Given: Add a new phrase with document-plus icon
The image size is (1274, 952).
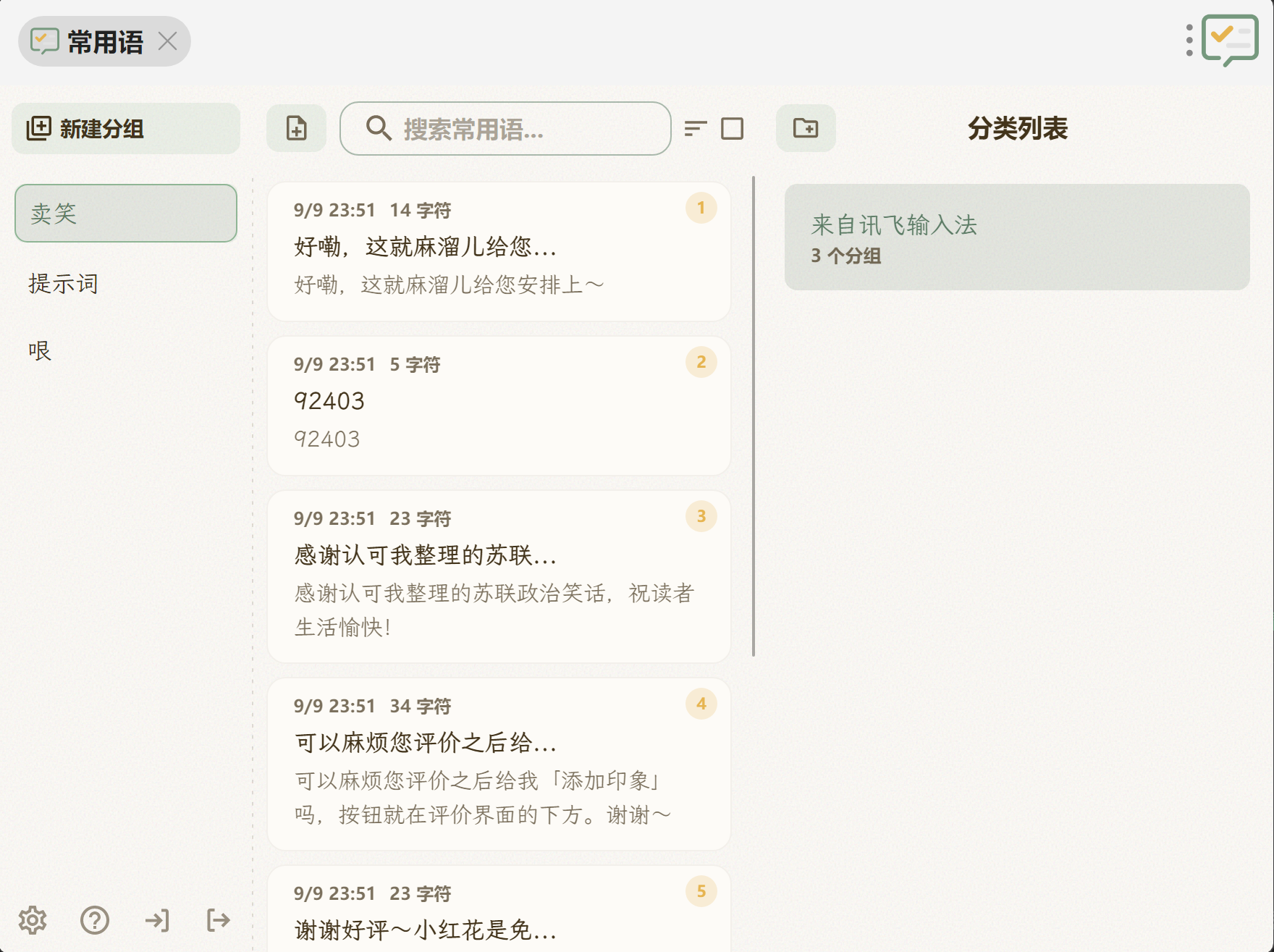Looking at the screenshot, I should coord(297,128).
